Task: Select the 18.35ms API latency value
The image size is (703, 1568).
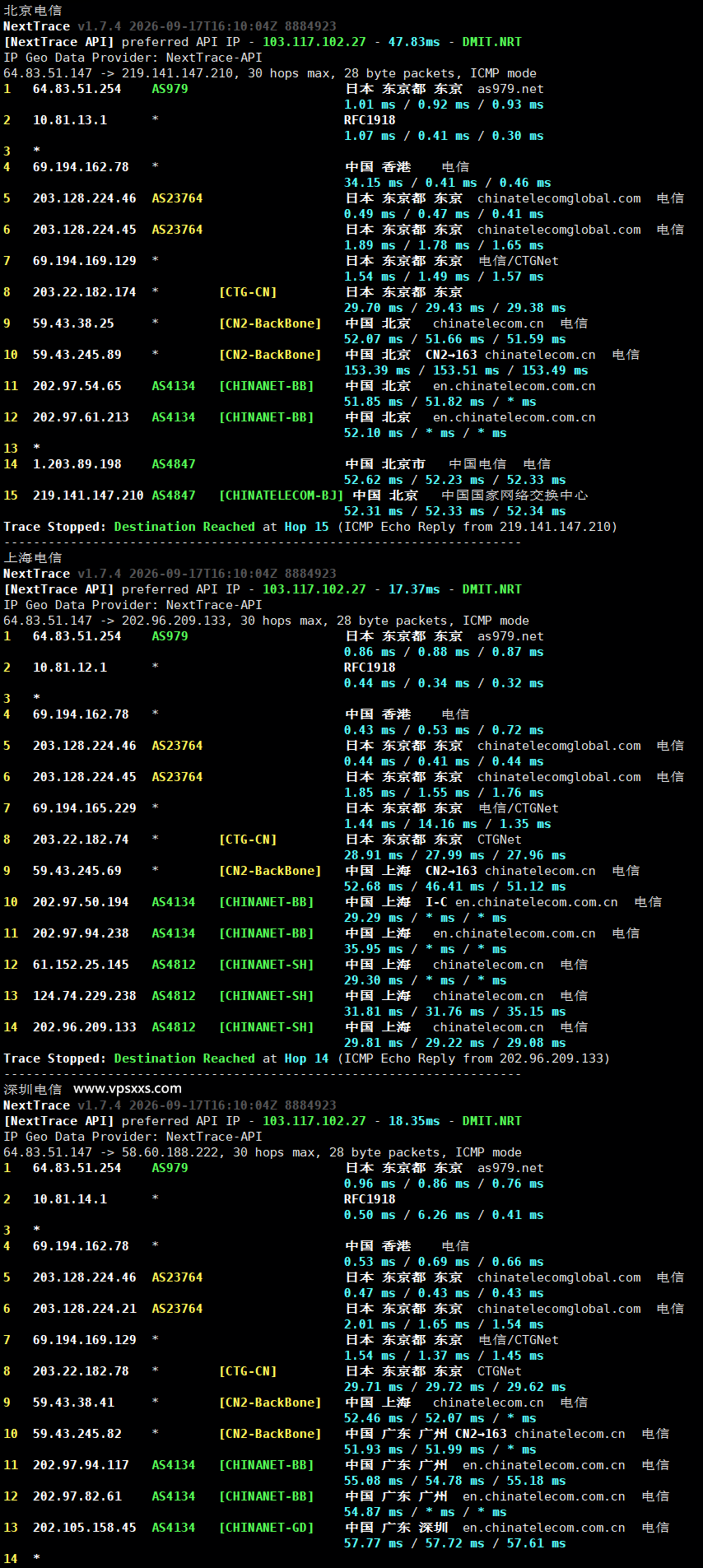Action: tap(414, 1121)
